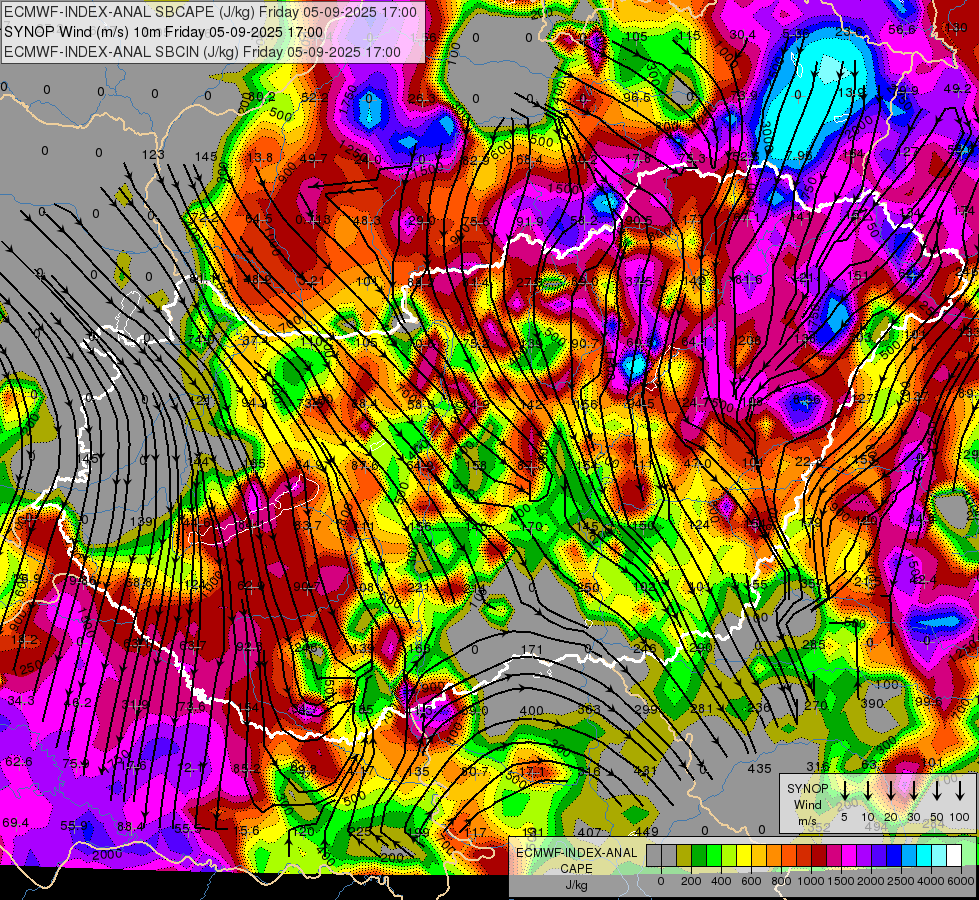Pick the dark green CAPE legend swatch
979x900 pixels.
pos(699,856)
